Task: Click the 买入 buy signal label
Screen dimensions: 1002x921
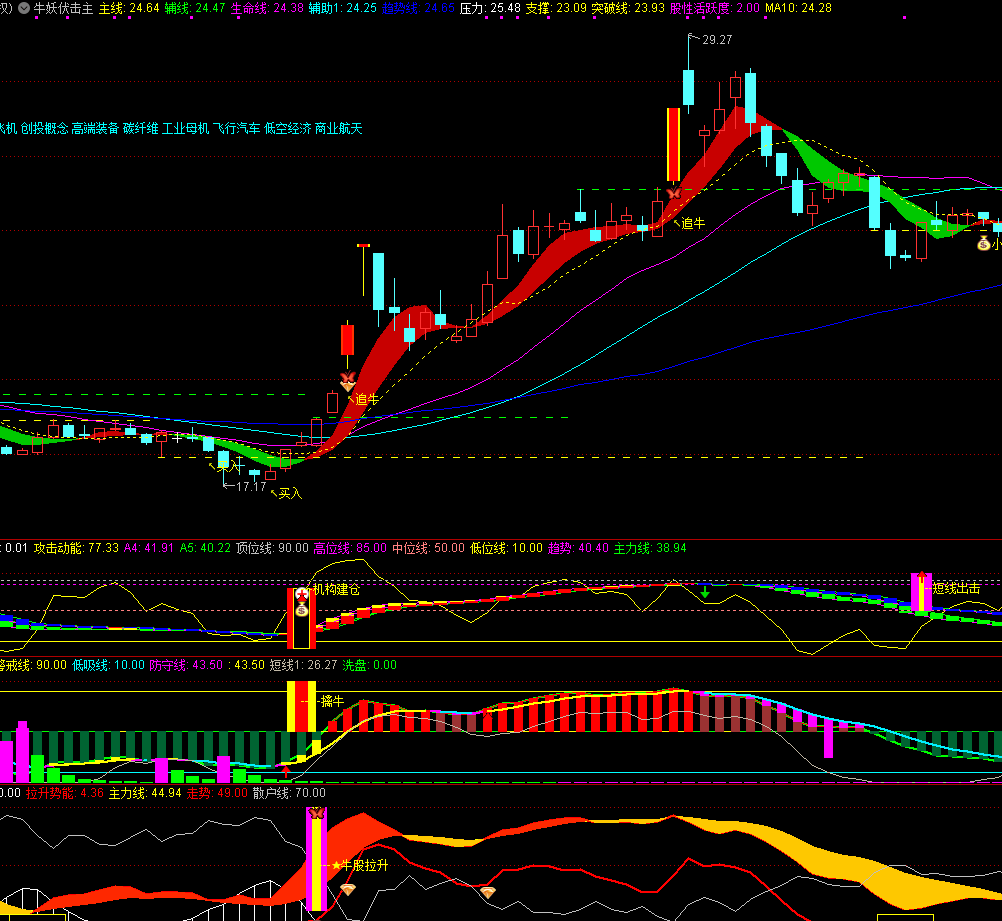Action: pyautogui.click(x=290, y=493)
